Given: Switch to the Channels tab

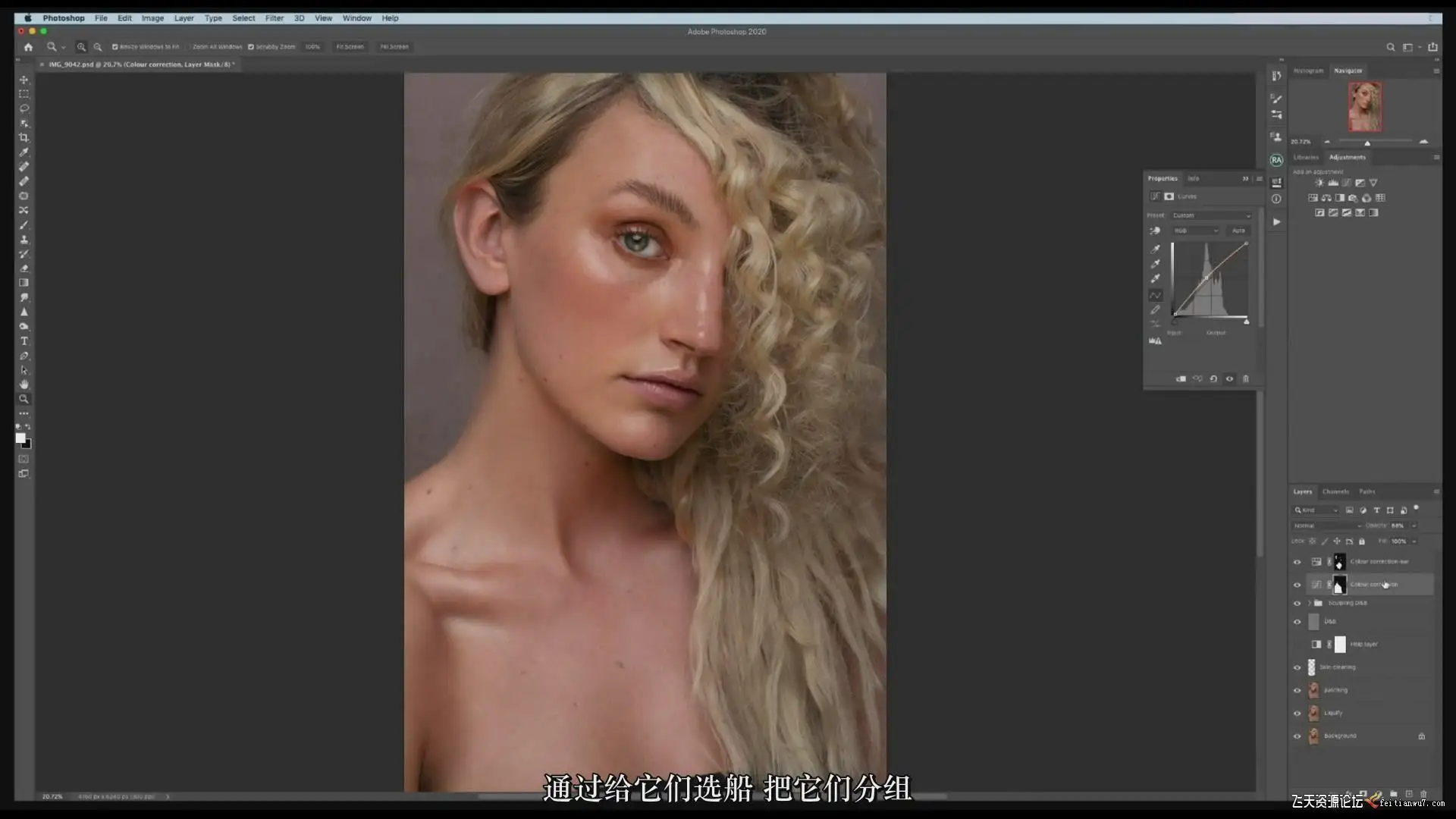Looking at the screenshot, I should tap(1335, 491).
